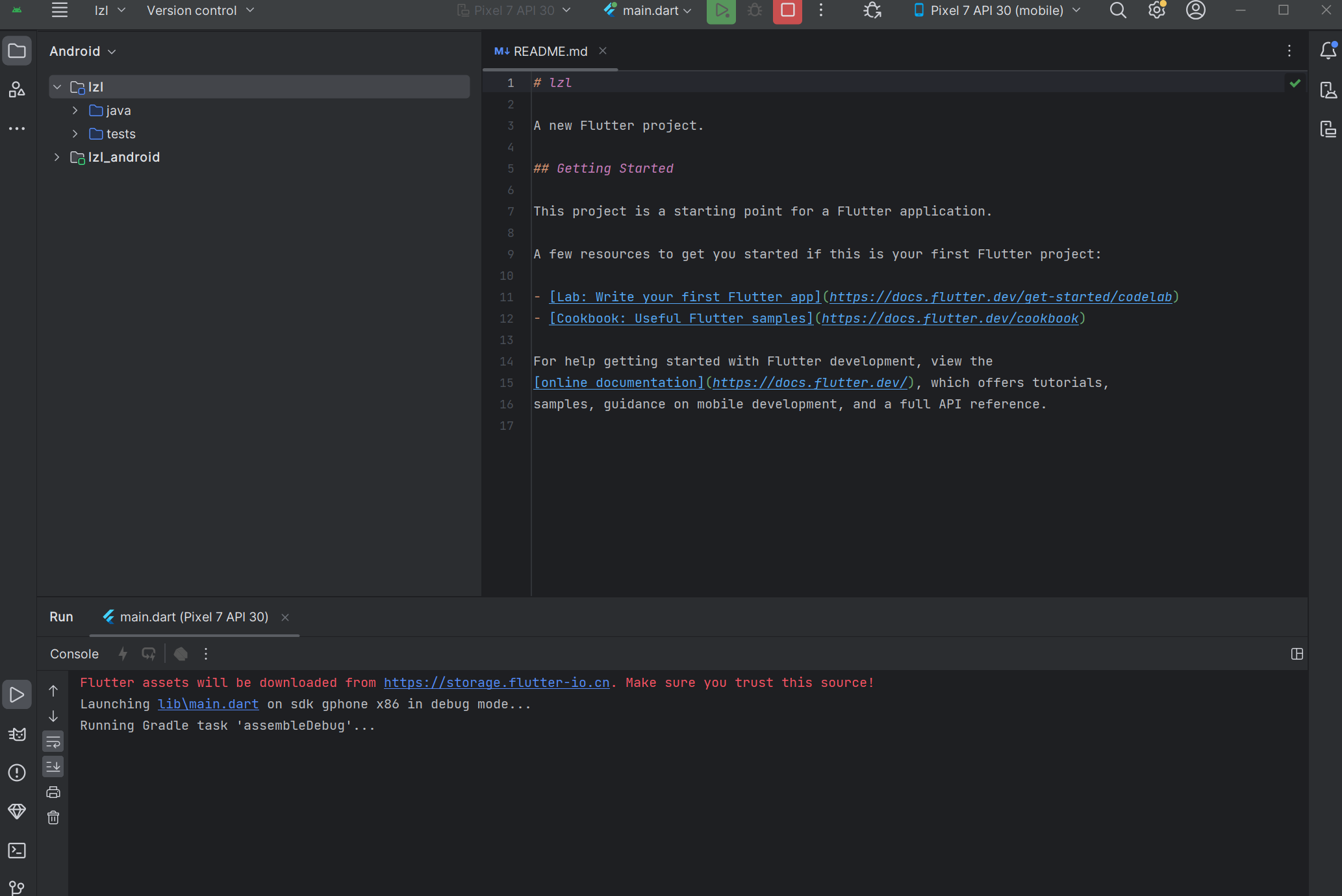The height and width of the screenshot is (896, 1342).
Task: Open the Version control dropdown
Action: click(200, 10)
